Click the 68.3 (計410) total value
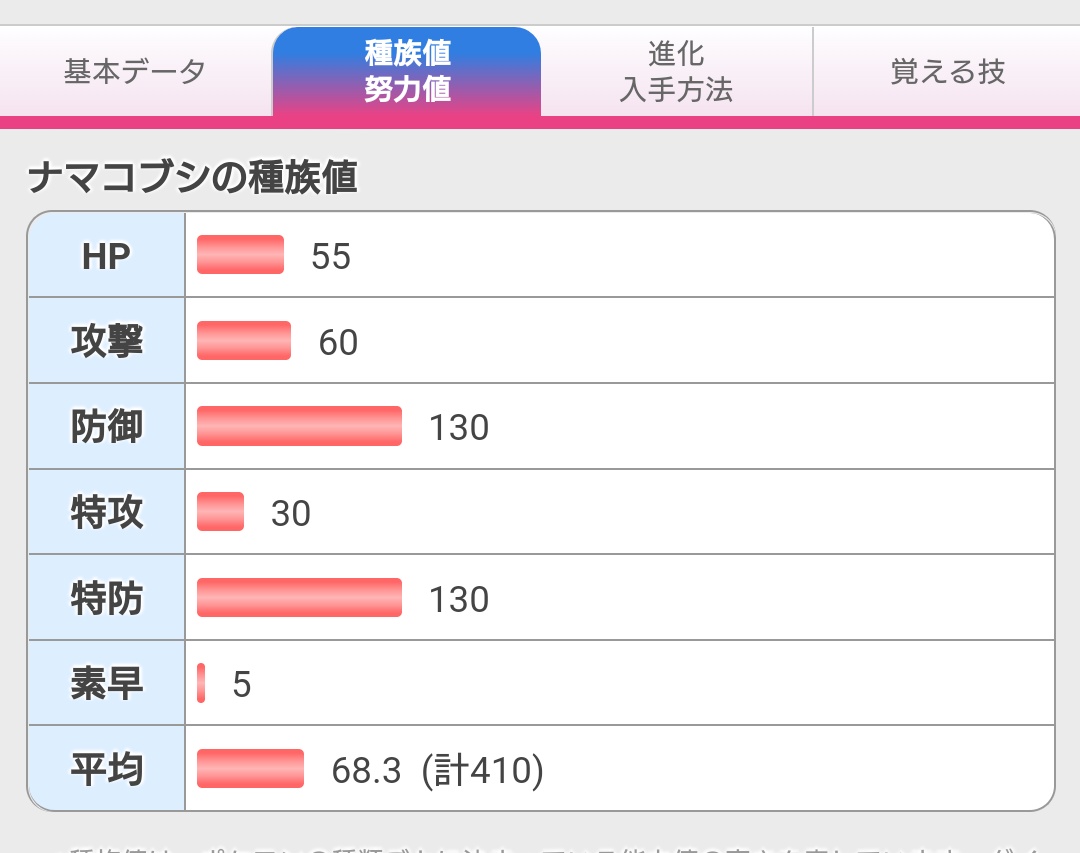The width and height of the screenshot is (1080, 853). (437, 771)
